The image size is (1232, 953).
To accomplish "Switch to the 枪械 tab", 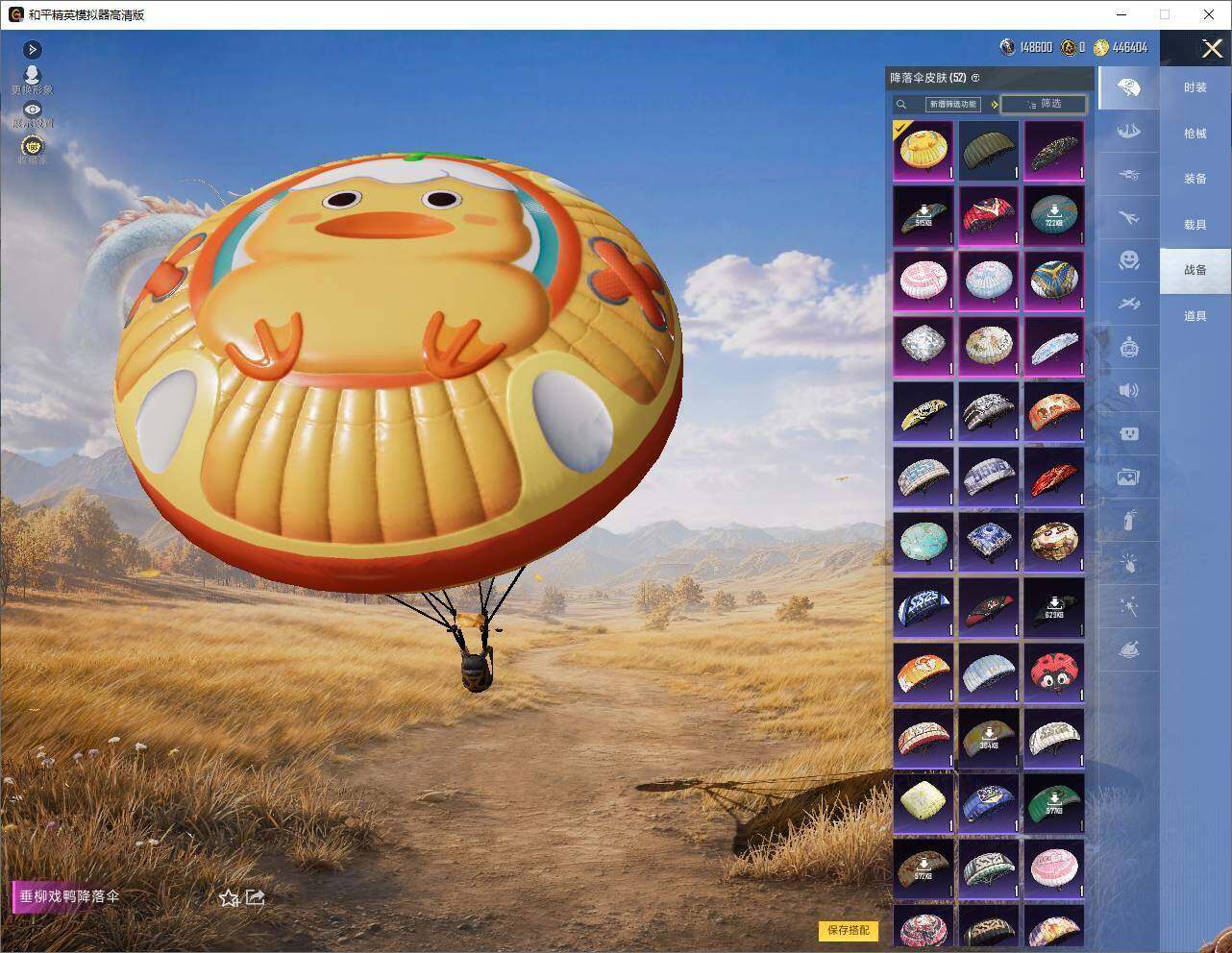I will tap(1195, 134).
